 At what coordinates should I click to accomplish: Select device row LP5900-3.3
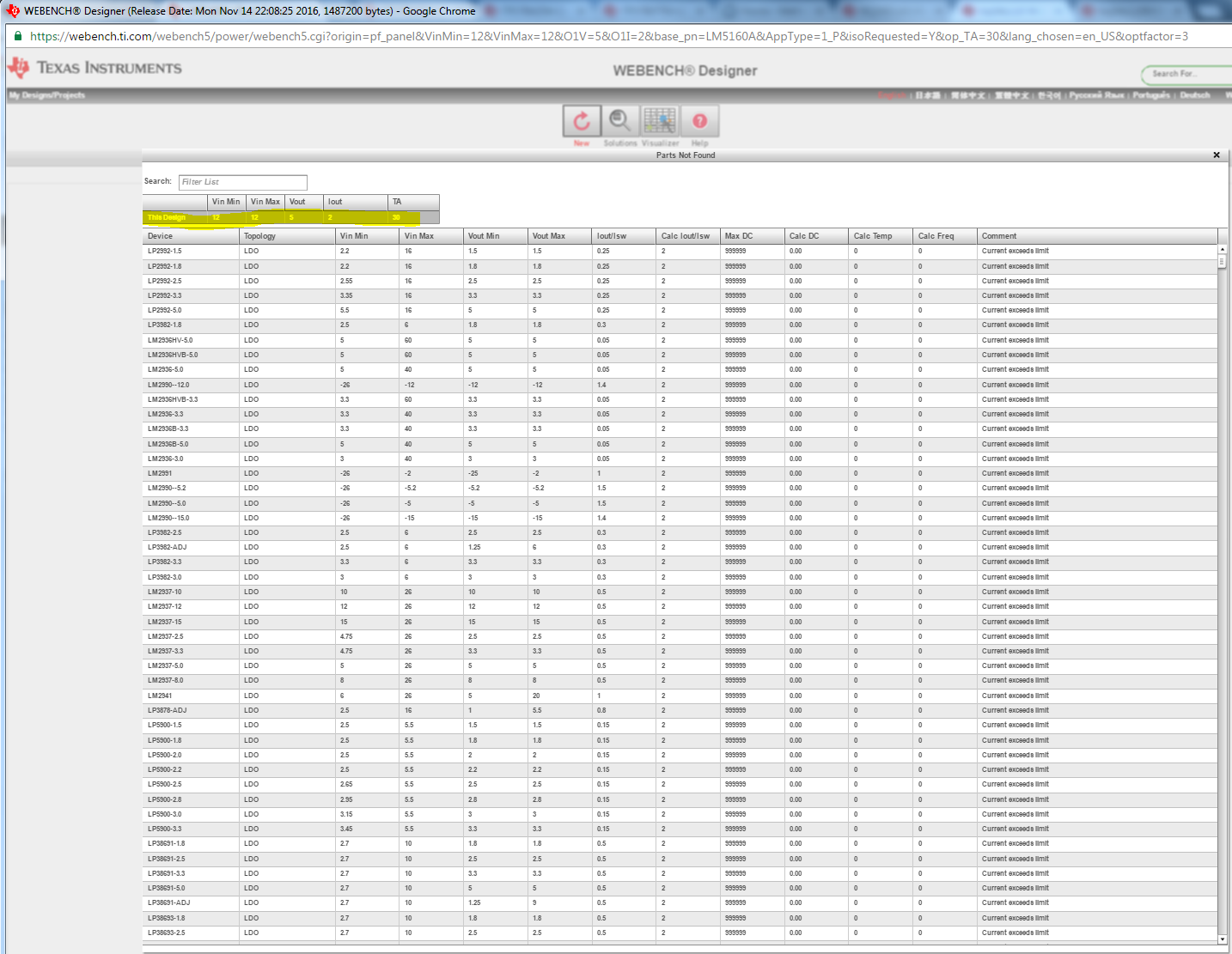(680, 829)
